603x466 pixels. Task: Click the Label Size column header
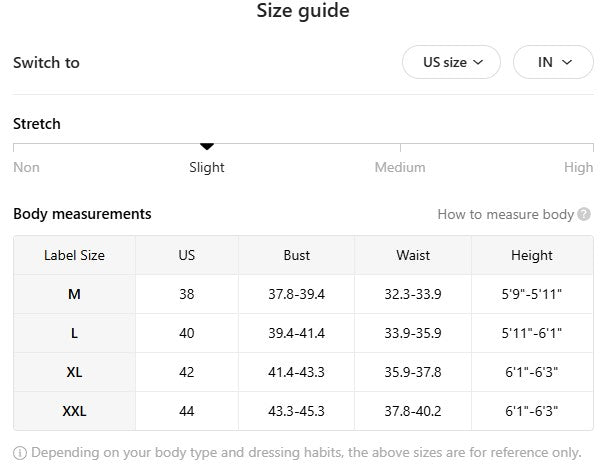pyautogui.click(x=74, y=255)
